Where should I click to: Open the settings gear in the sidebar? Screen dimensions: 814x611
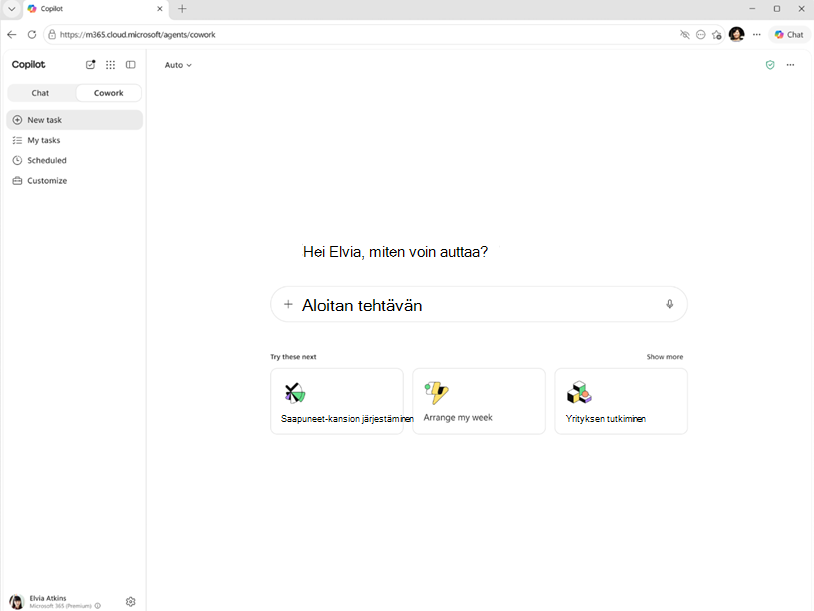pyautogui.click(x=131, y=601)
